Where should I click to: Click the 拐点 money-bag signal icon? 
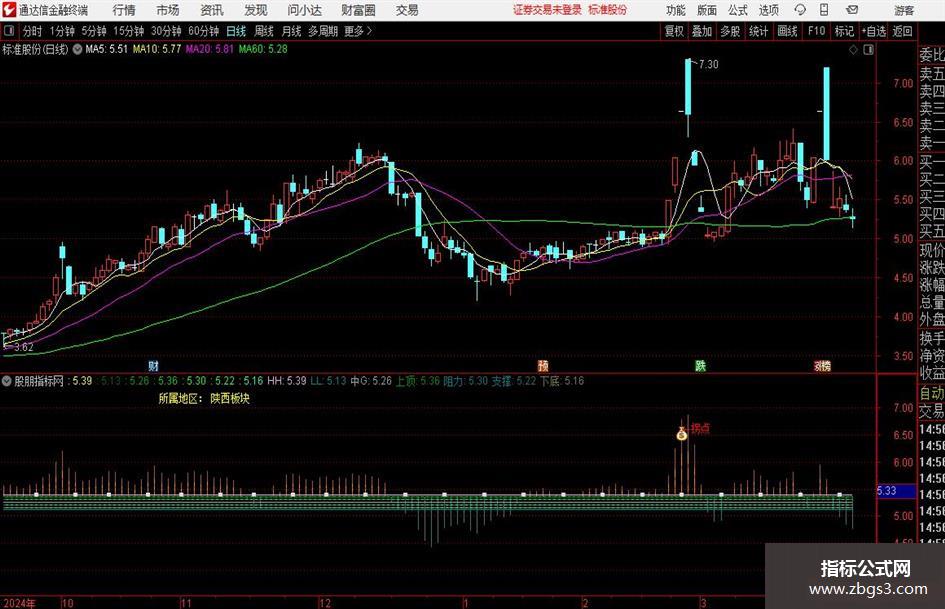pyautogui.click(x=682, y=433)
